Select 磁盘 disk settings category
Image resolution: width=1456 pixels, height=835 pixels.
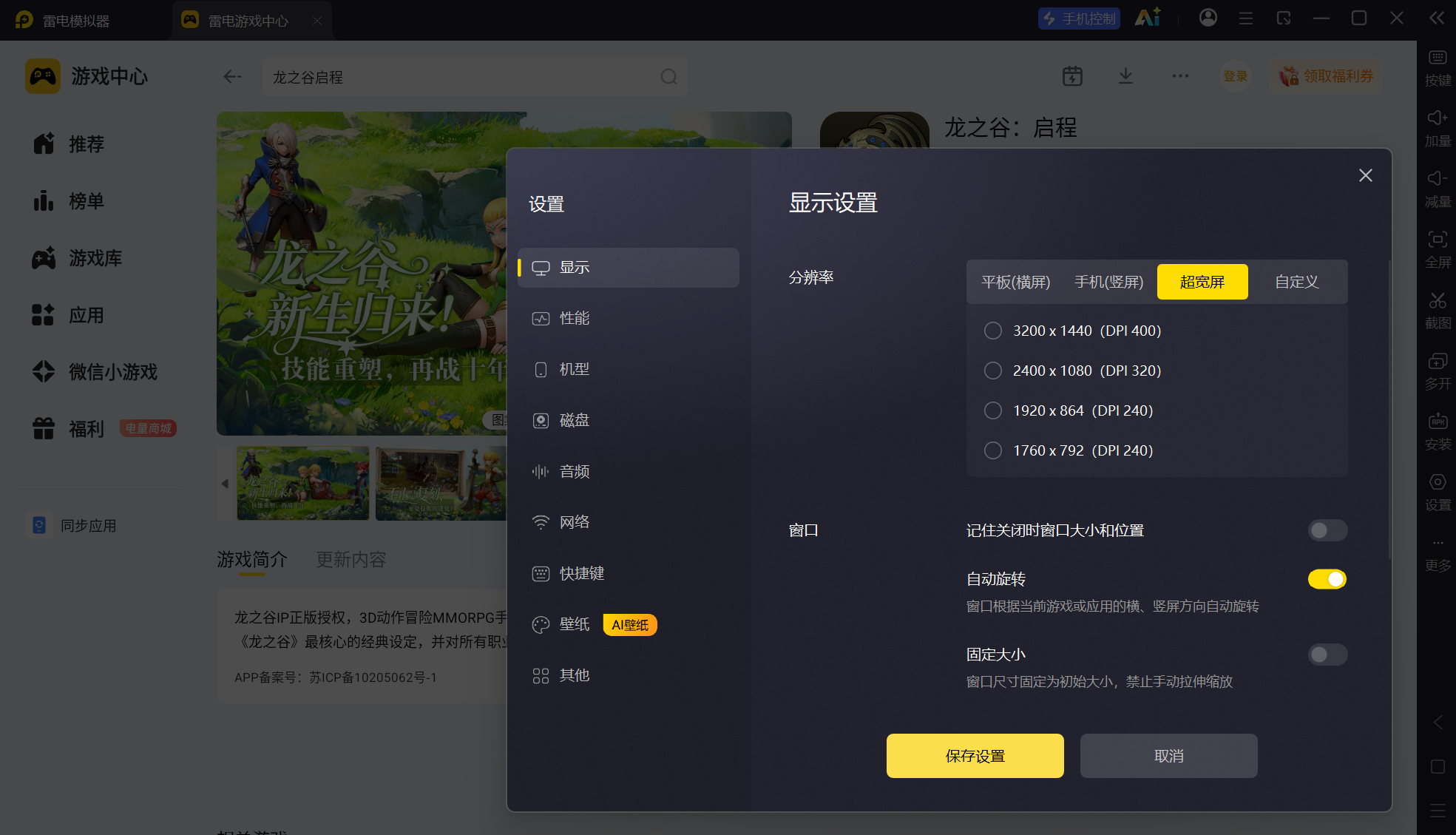(629, 420)
